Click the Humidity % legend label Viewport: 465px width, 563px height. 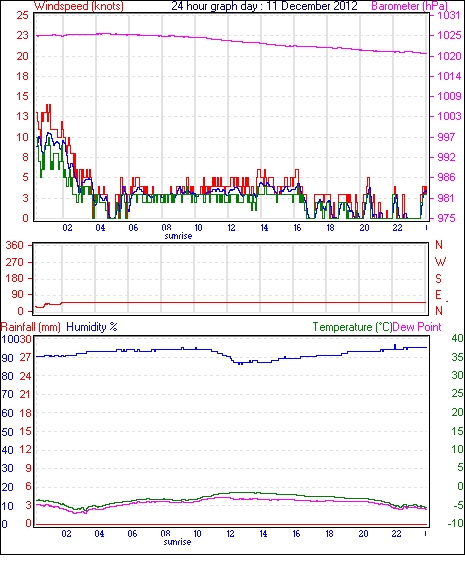(x=92, y=327)
